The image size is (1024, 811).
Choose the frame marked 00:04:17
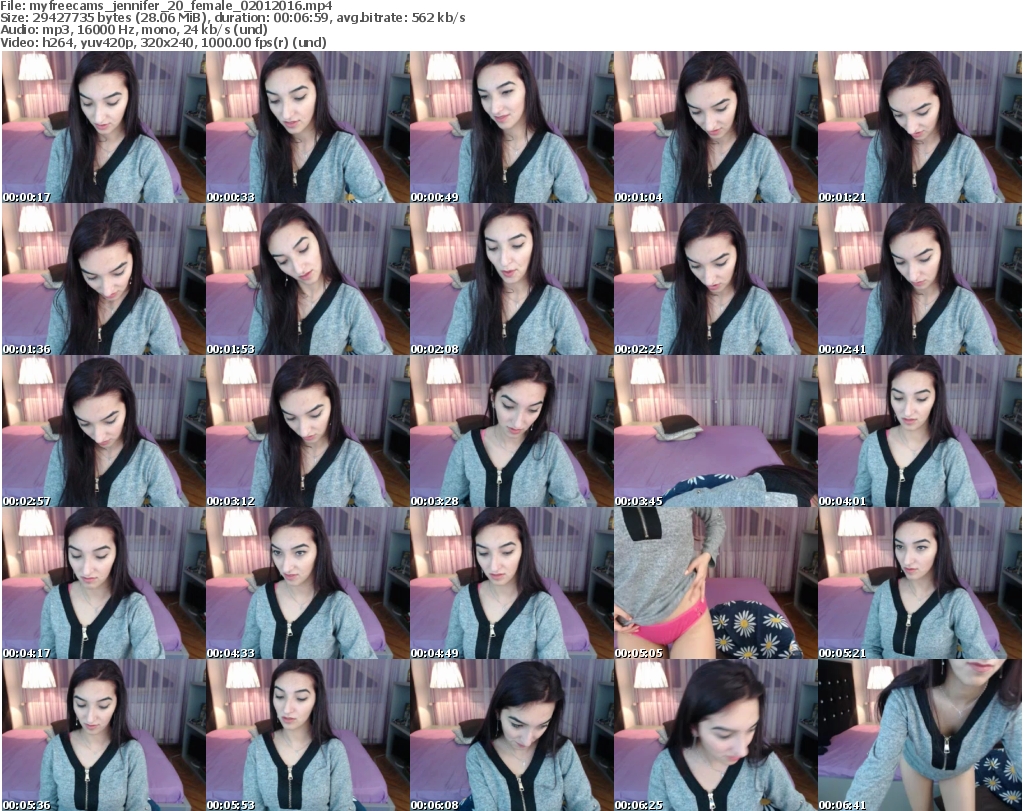point(104,584)
